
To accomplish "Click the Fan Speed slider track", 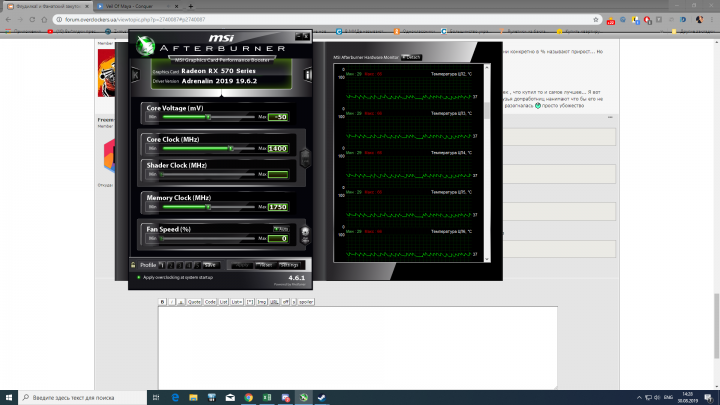I will click(208, 238).
